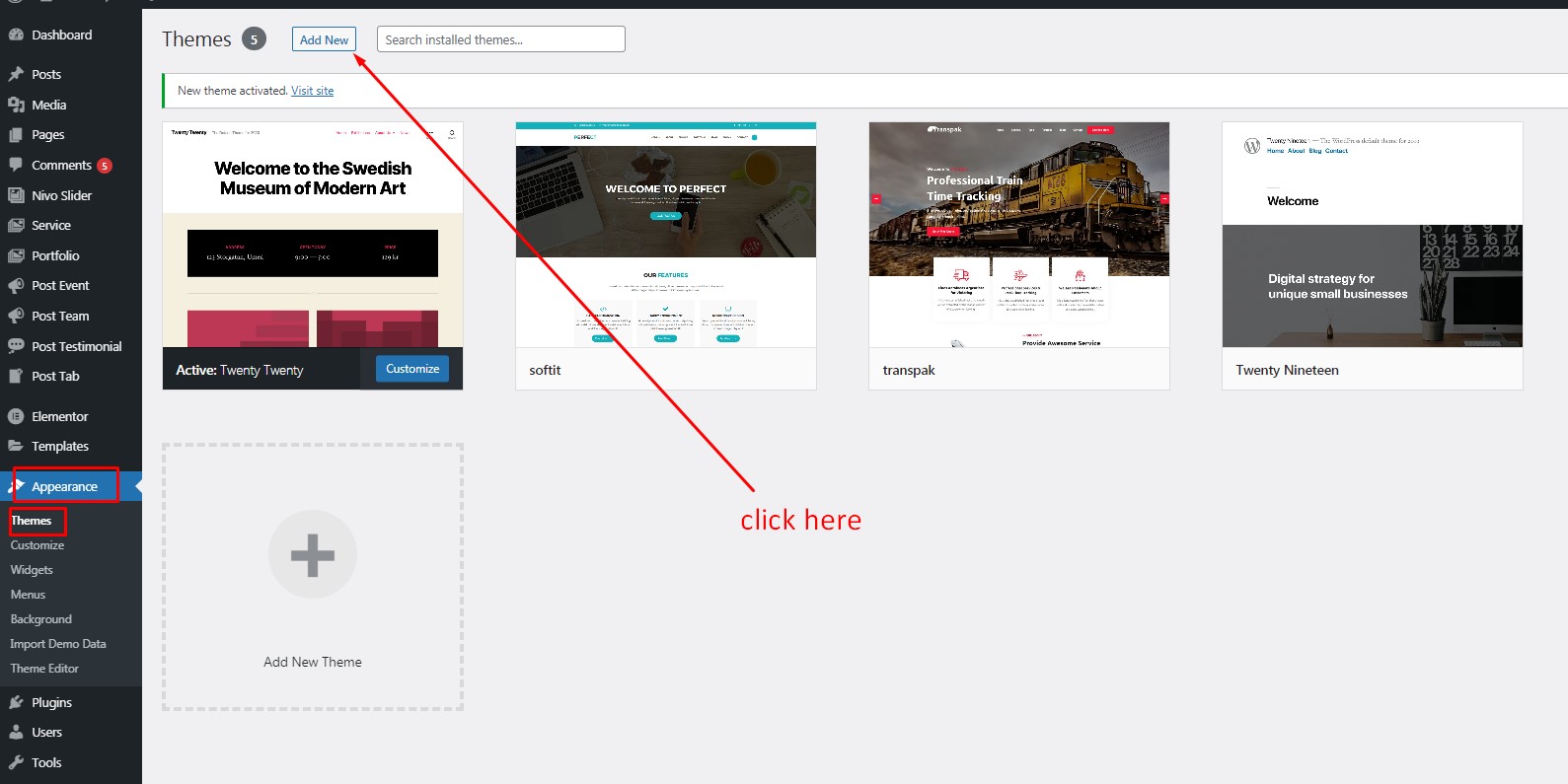
Task: Click the Templates folder icon
Action: pos(16,446)
